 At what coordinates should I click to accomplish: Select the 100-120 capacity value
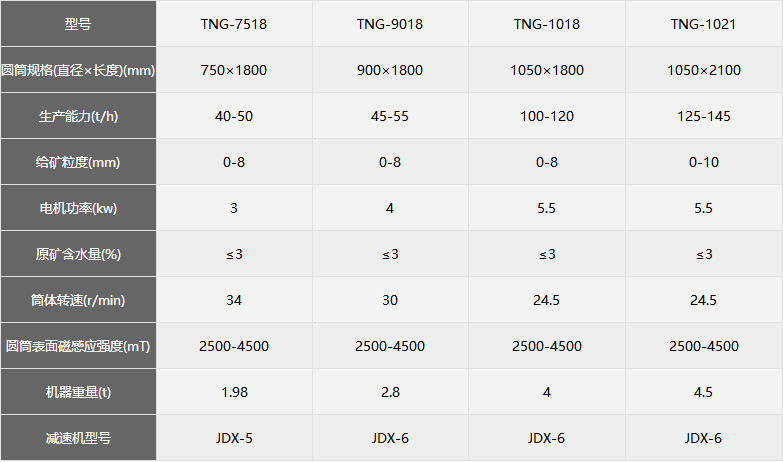tap(547, 116)
